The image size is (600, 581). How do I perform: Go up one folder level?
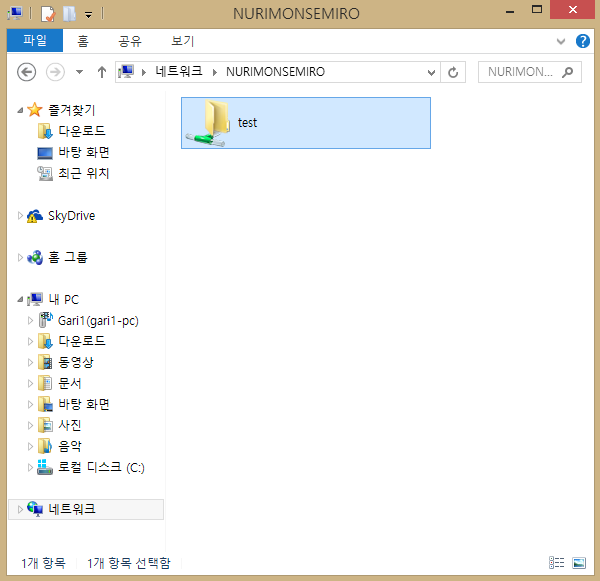(x=101, y=72)
